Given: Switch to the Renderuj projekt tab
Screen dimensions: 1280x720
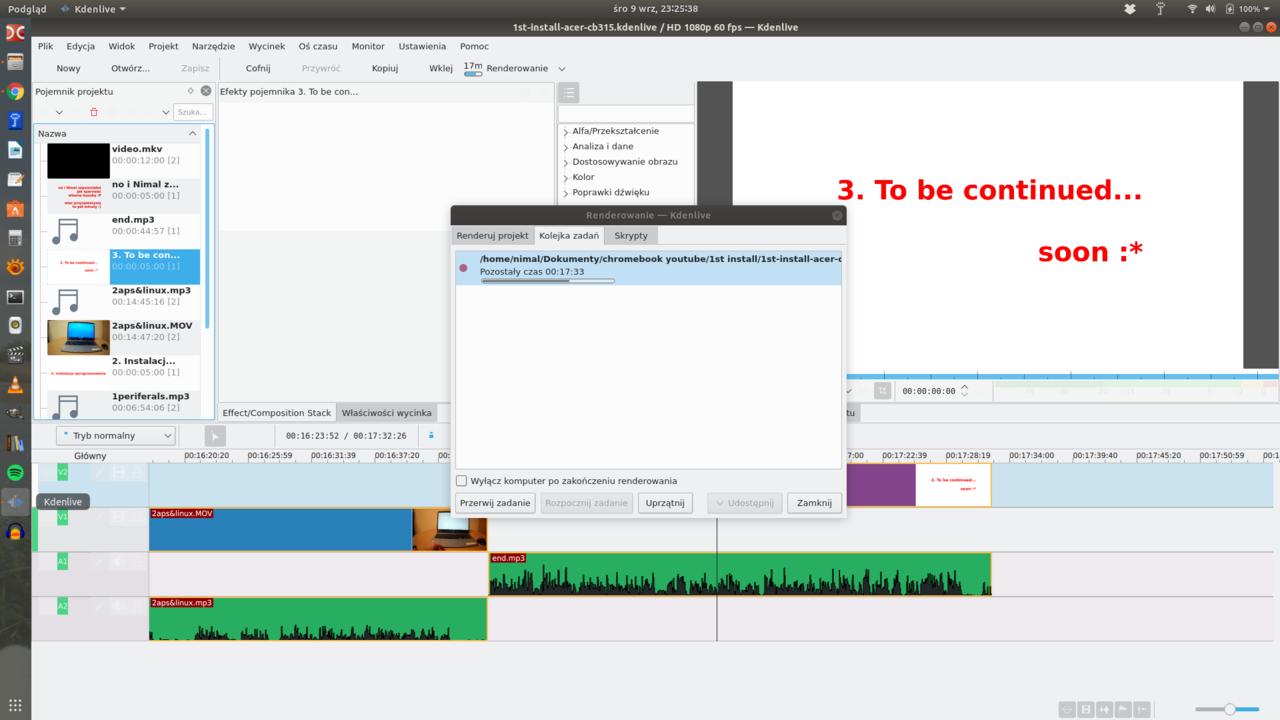Looking at the screenshot, I should pos(492,236).
